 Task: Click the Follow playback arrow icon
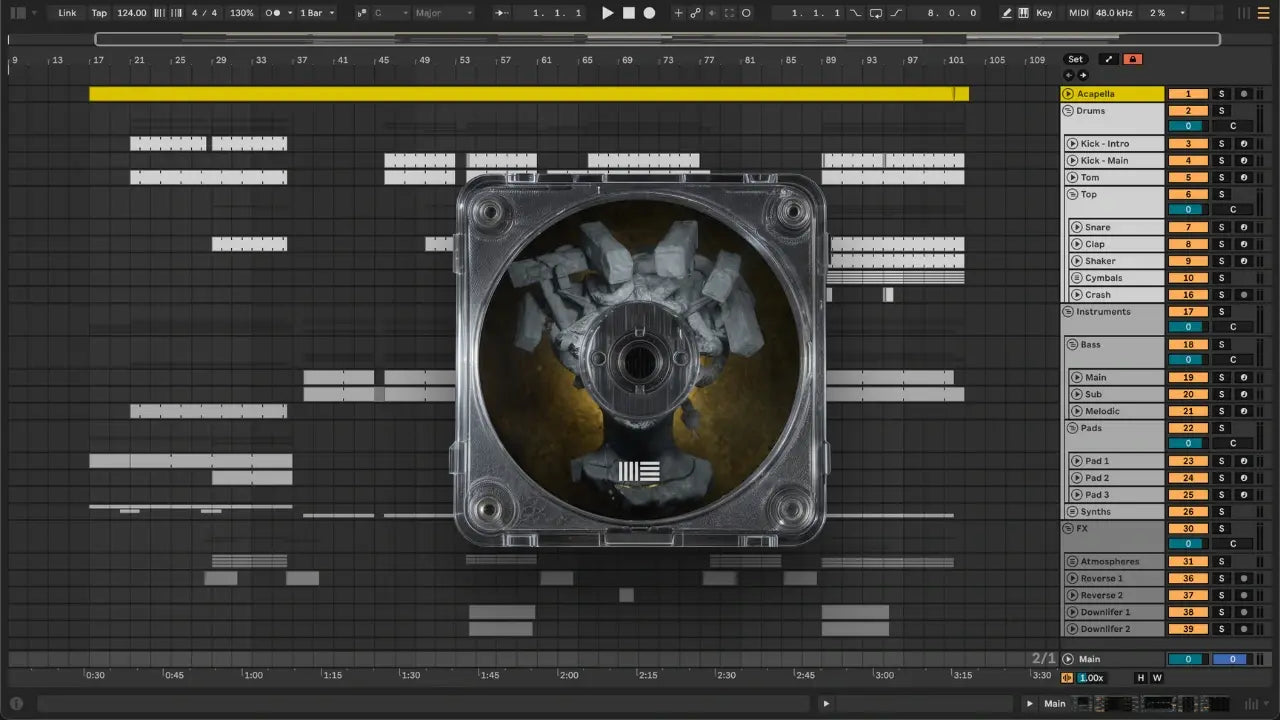pos(502,13)
